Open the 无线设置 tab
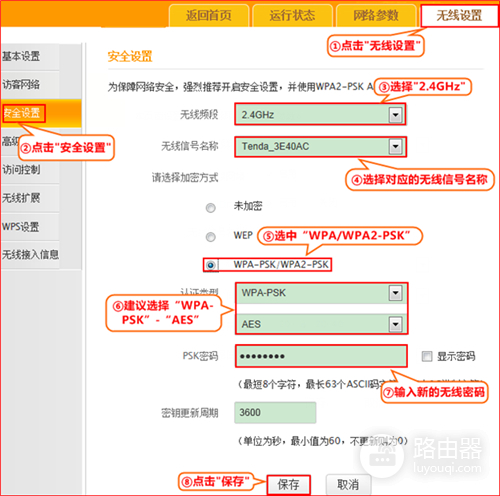The width and height of the screenshot is (500, 496). (459, 15)
